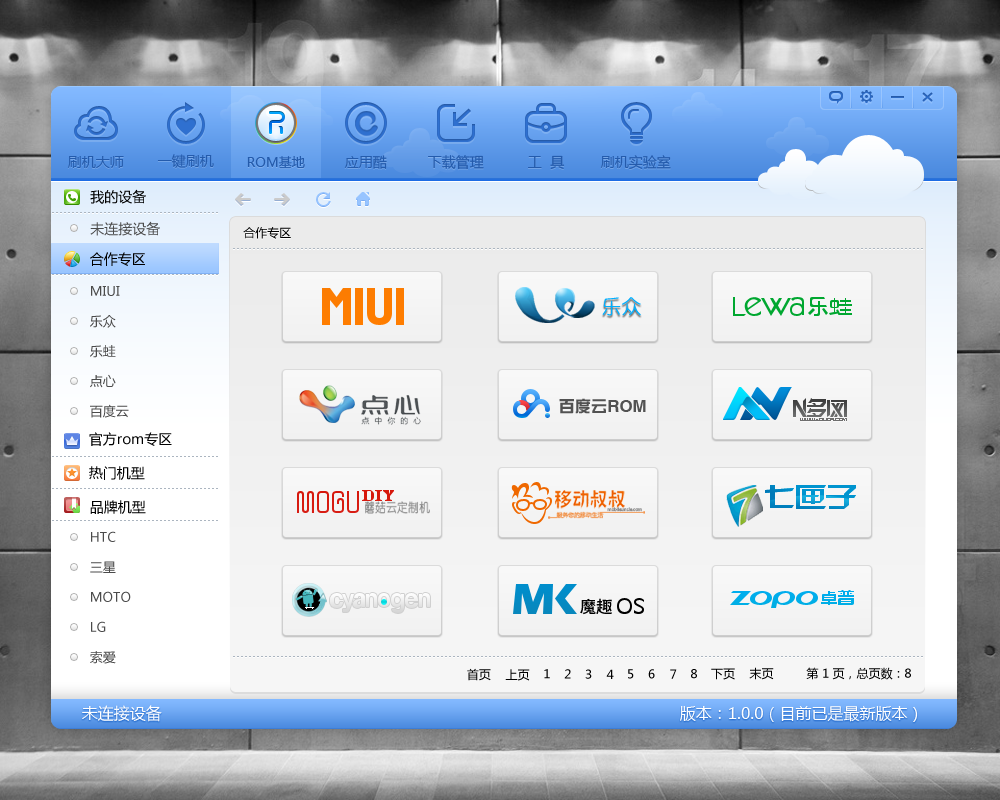Expand the 热门机型 sidebar section
This screenshot has height=800, width=1000.
point(117,473)
